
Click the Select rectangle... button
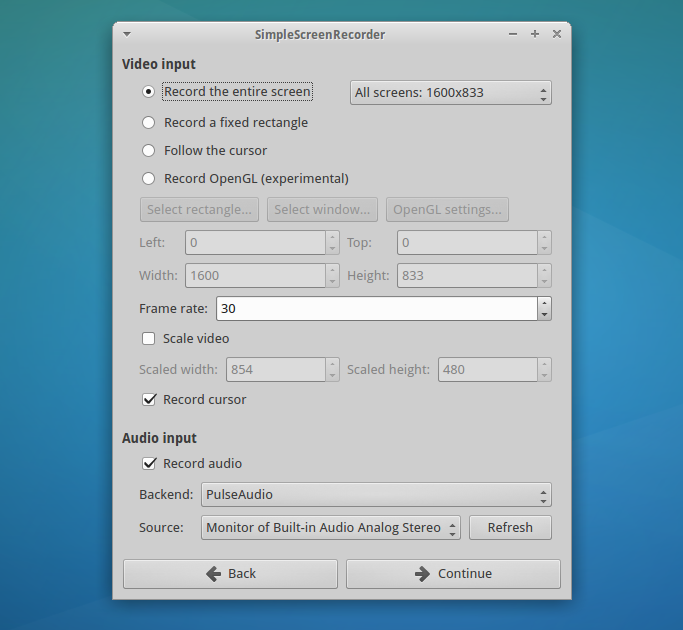(x=199, y=210)
